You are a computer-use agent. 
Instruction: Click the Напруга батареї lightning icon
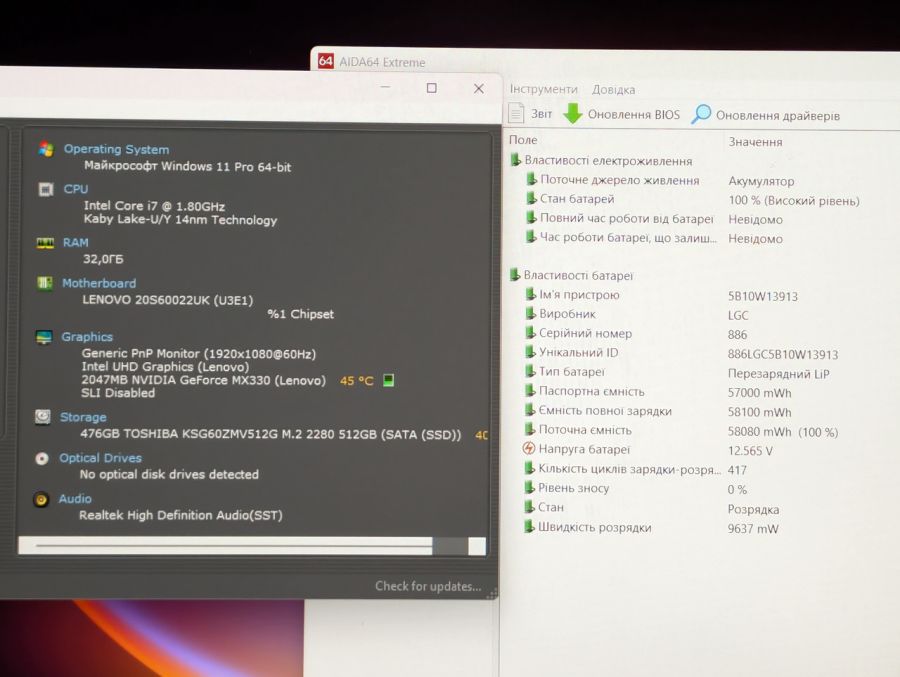coord(529,448)
